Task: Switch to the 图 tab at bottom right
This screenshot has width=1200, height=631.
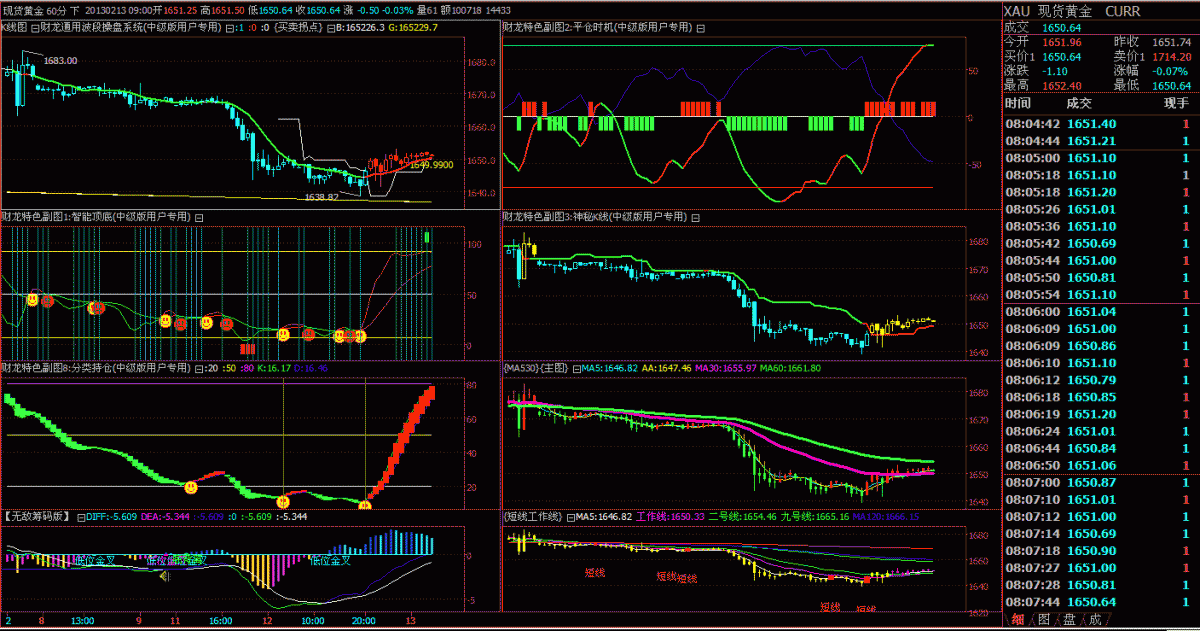Action: [x=1044, y=619]
